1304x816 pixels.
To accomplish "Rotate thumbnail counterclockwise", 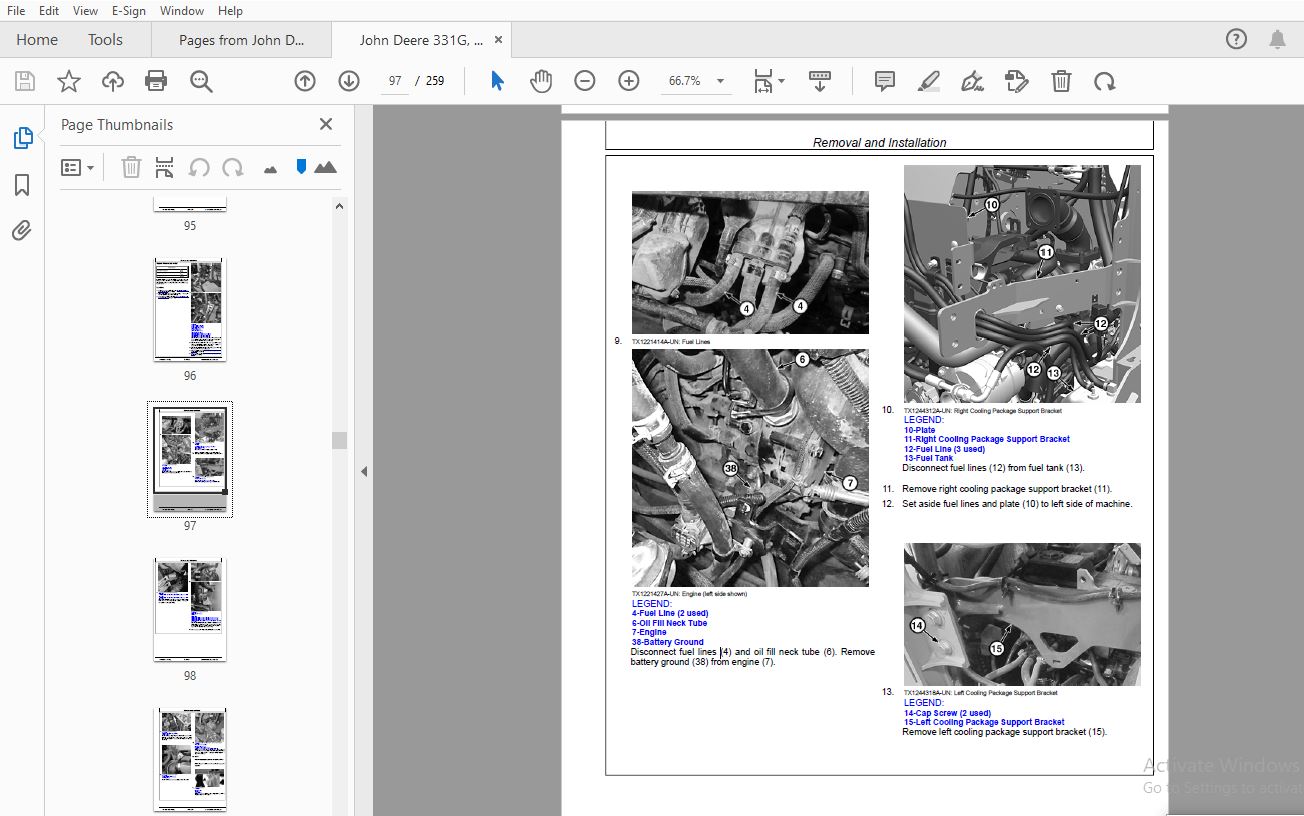I will [x=199, y=168].
